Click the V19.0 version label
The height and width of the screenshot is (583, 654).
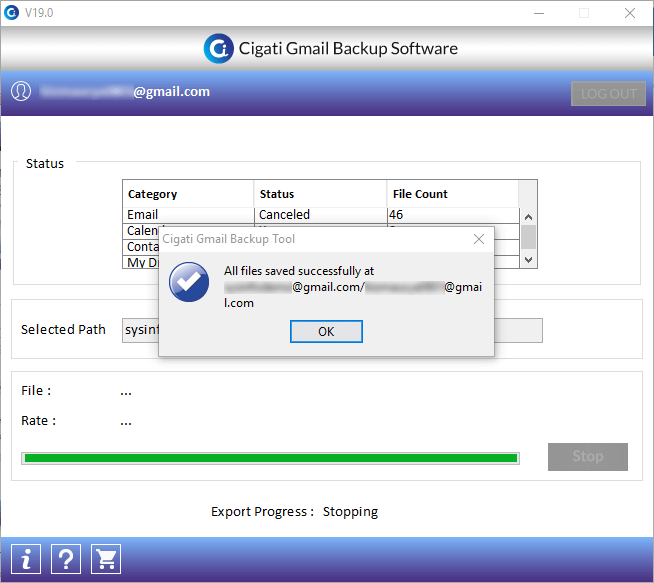(x=39, y=13)
